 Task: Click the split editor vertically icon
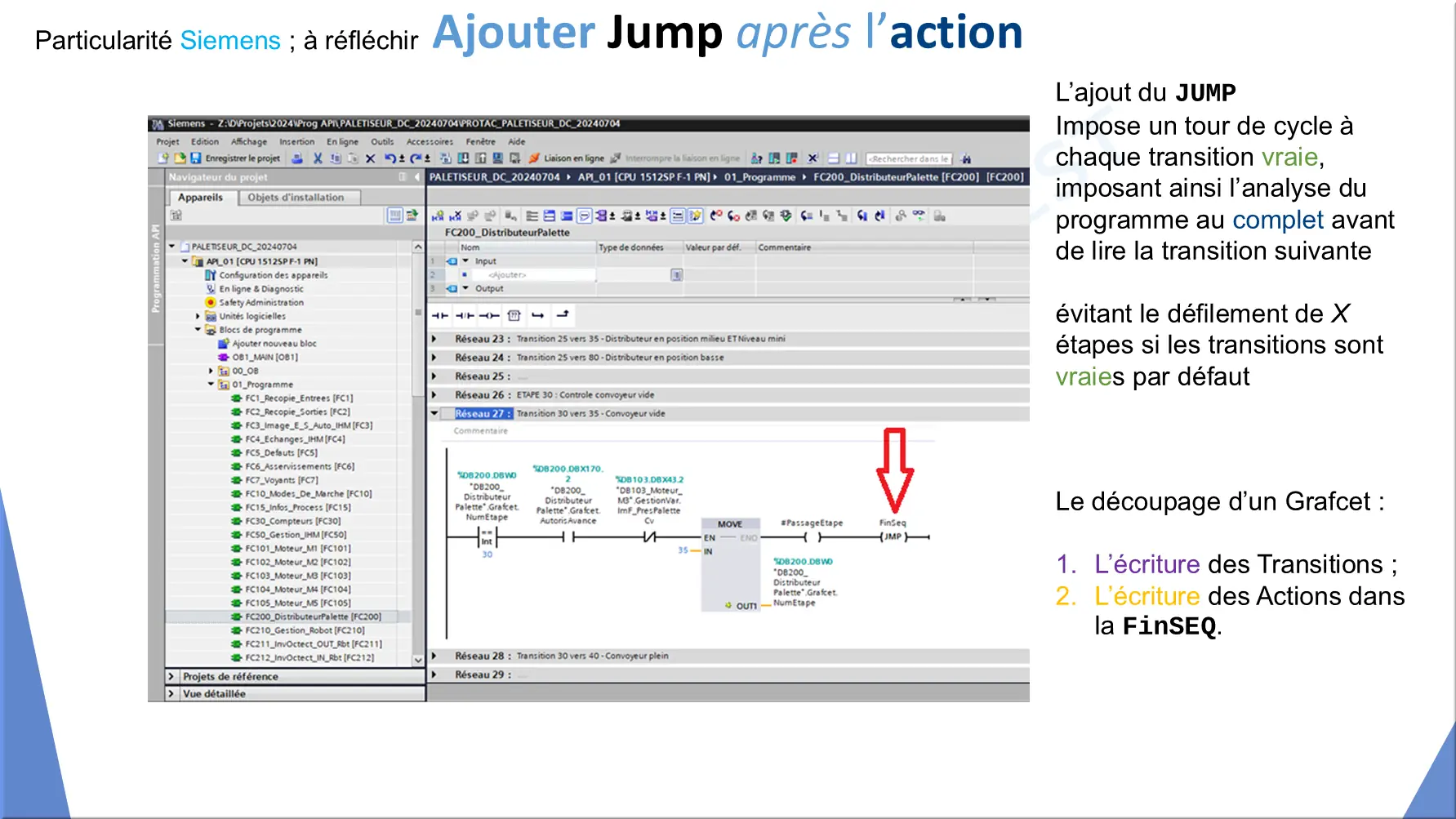[851, 158]
